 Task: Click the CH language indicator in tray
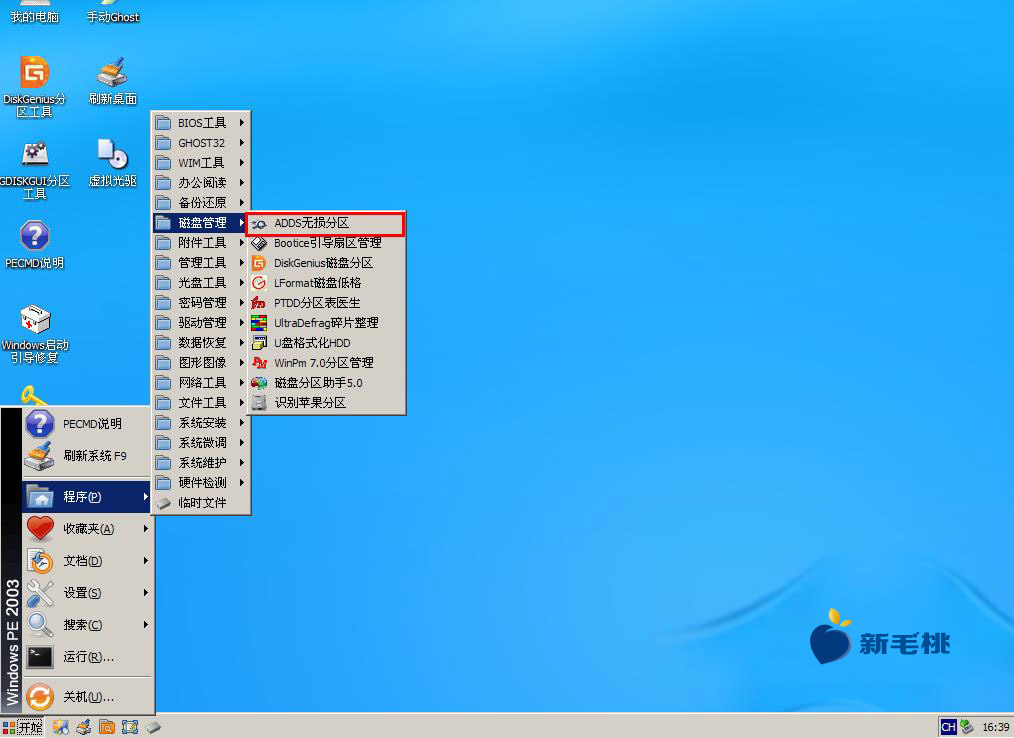(949, 728)
